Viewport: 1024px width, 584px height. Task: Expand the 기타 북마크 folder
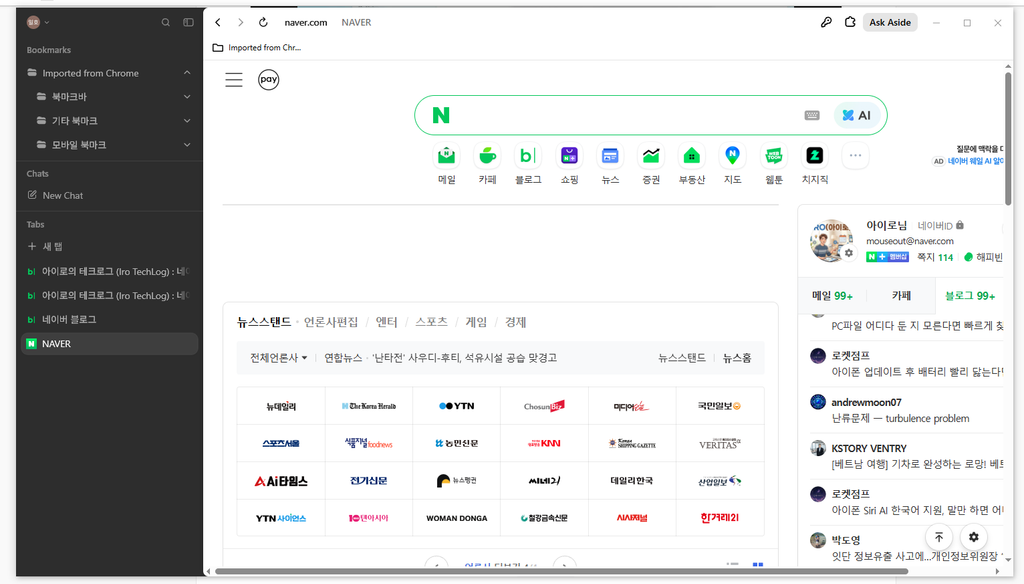[x=187, y=121]
